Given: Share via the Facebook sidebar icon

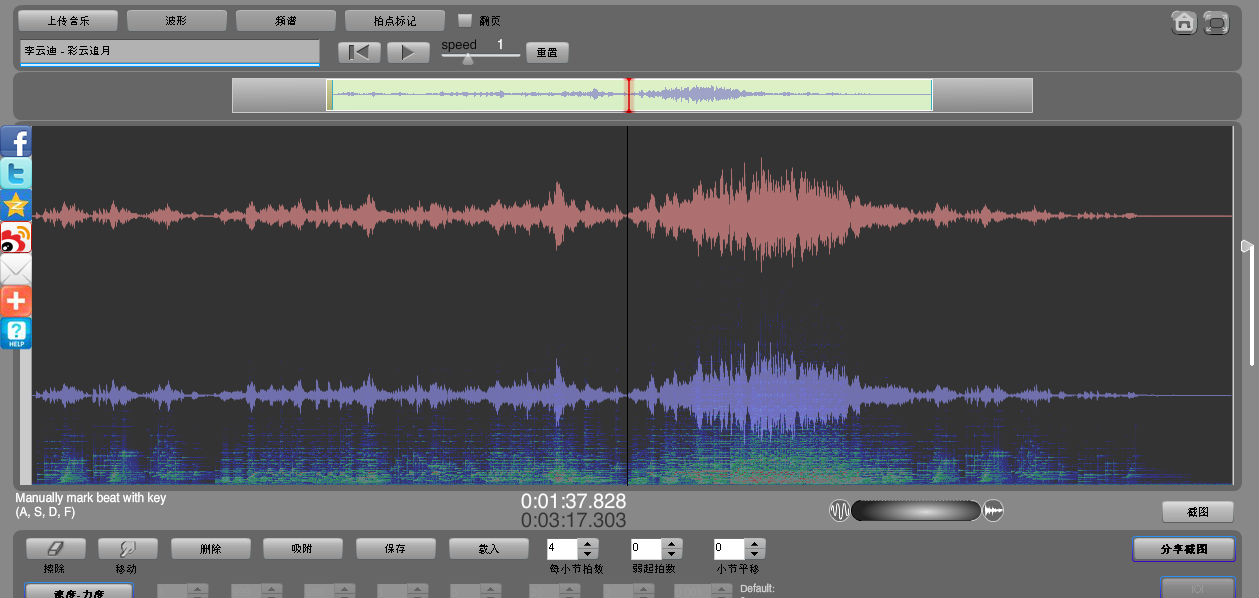Looking at the screenshot, I should point(16,142).
